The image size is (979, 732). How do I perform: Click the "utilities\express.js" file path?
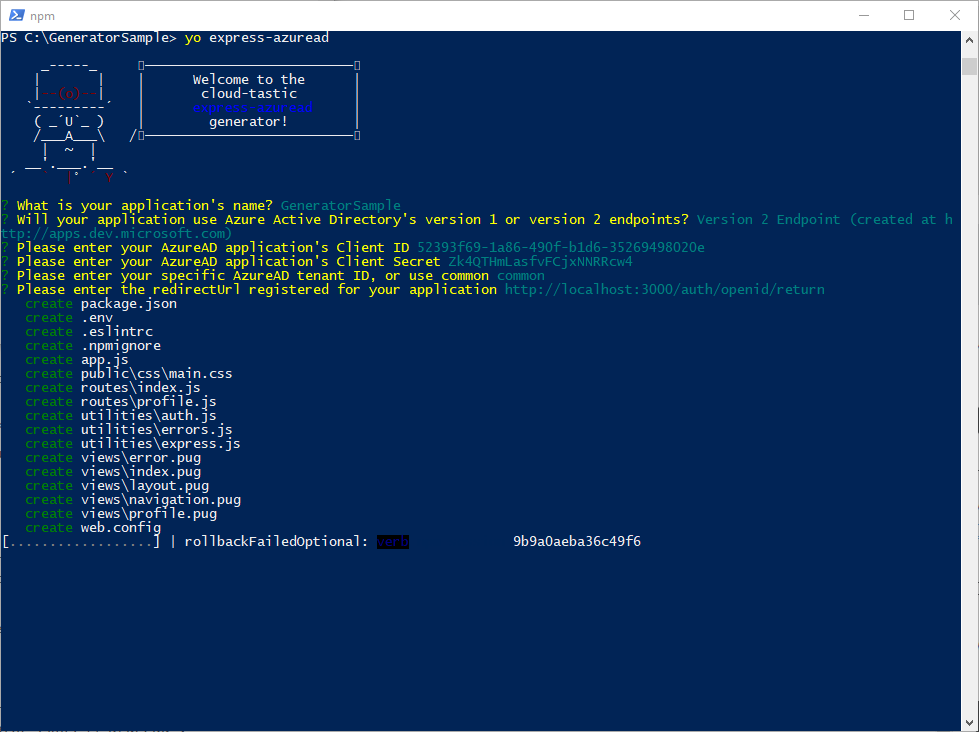(x=160, y=444)
